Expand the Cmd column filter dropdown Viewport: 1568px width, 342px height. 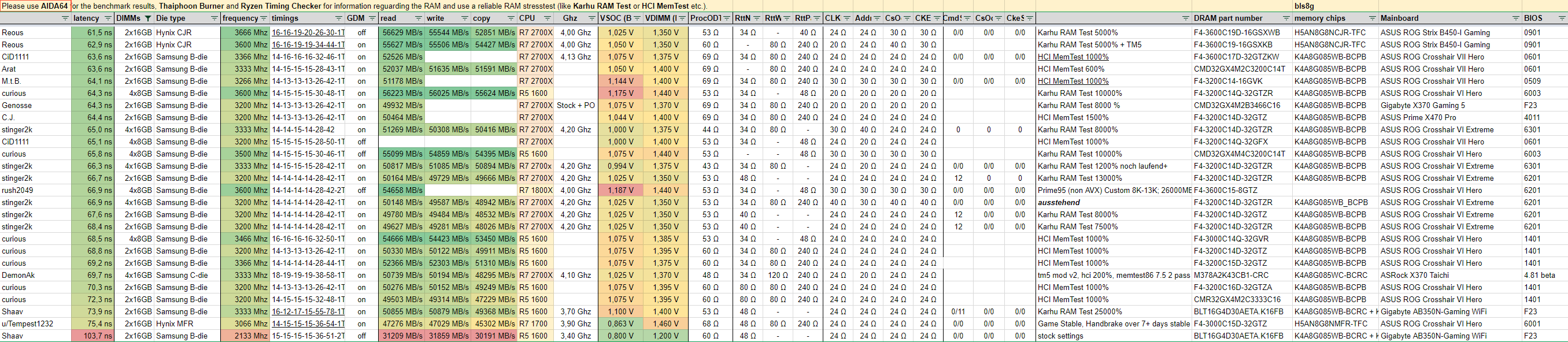pyautogui.click(x=967, y=18)
